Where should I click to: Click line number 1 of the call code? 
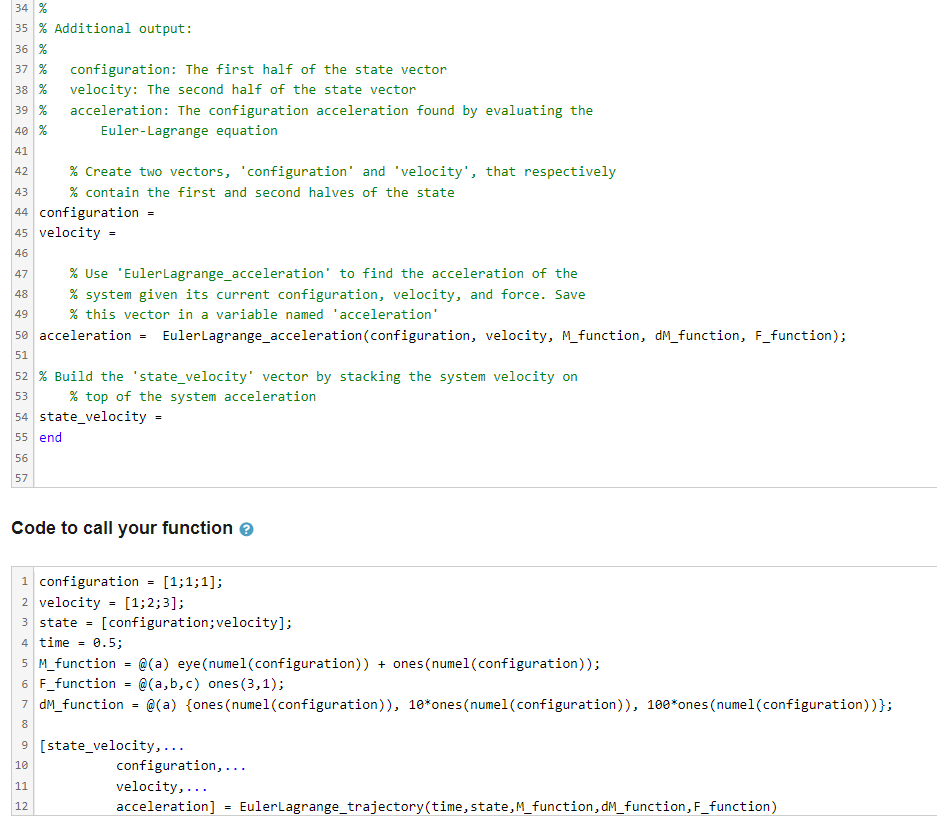pos(23,581)
